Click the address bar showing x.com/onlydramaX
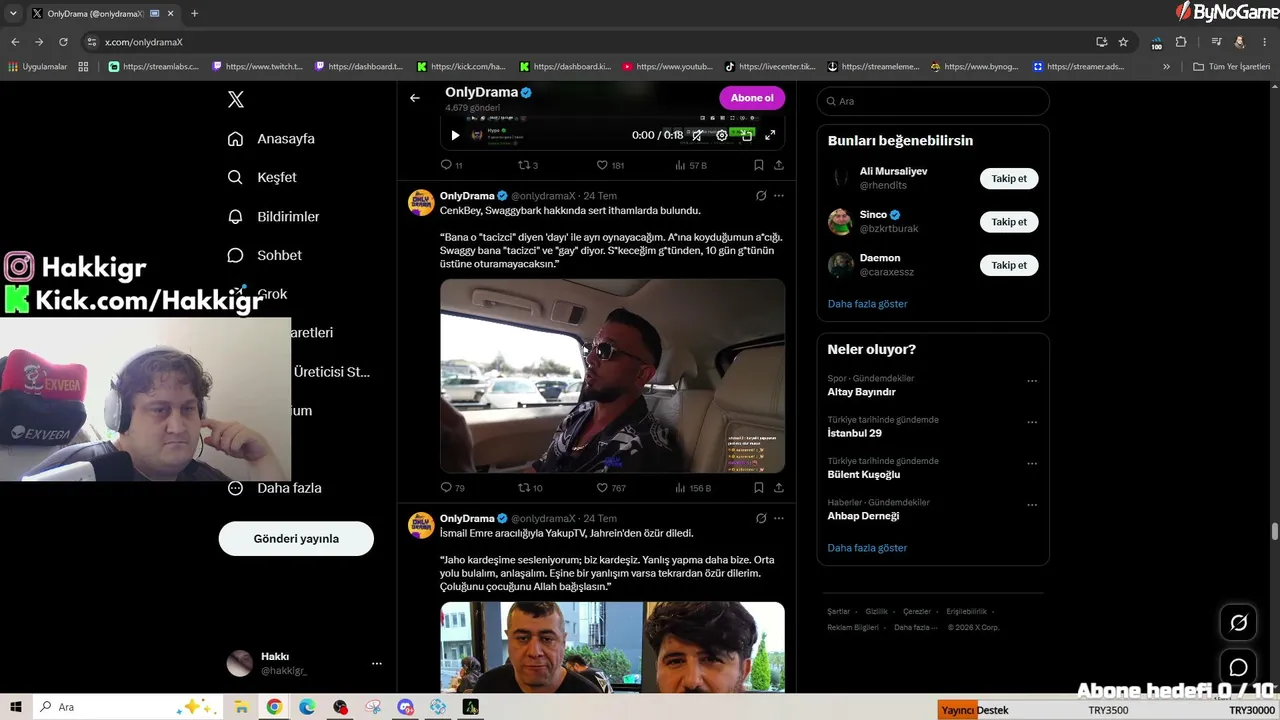Viewport: 1280px width, 720px height. coord(590,42)
